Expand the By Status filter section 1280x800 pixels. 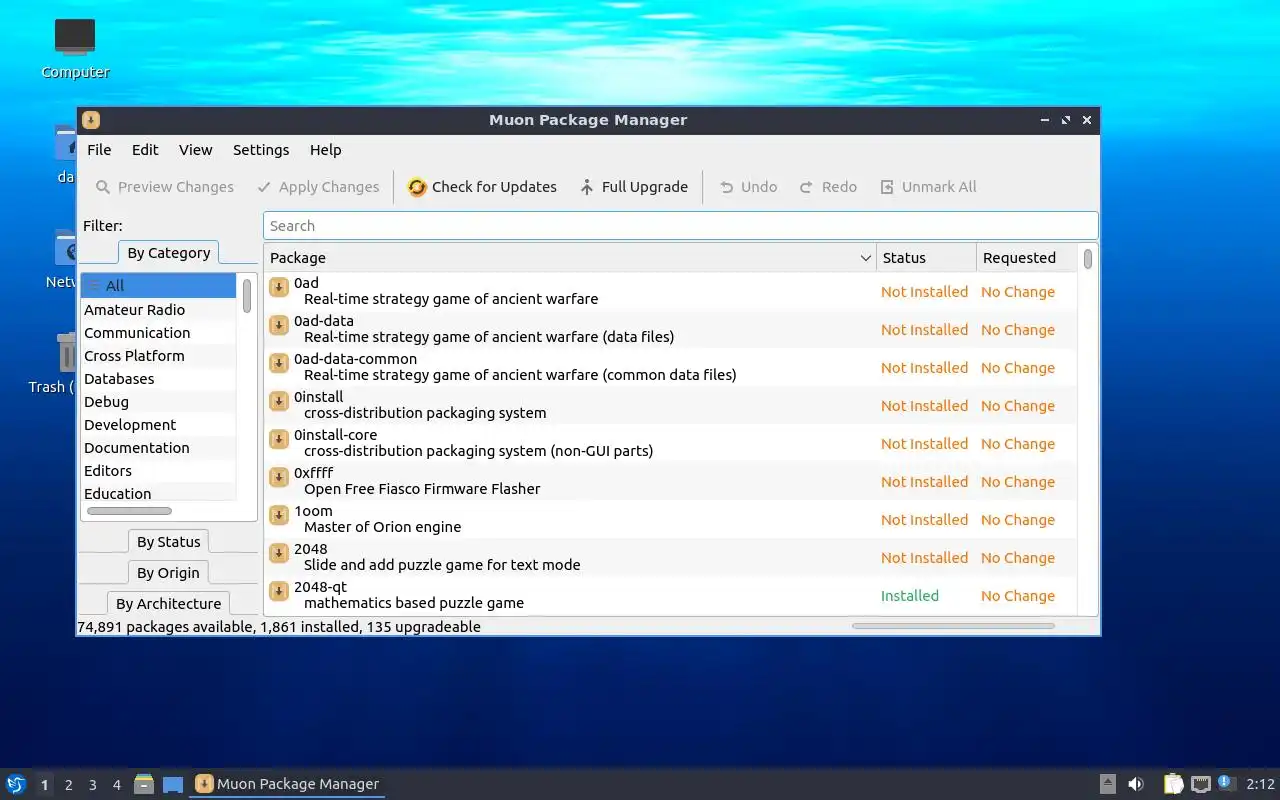coord(169,542)
